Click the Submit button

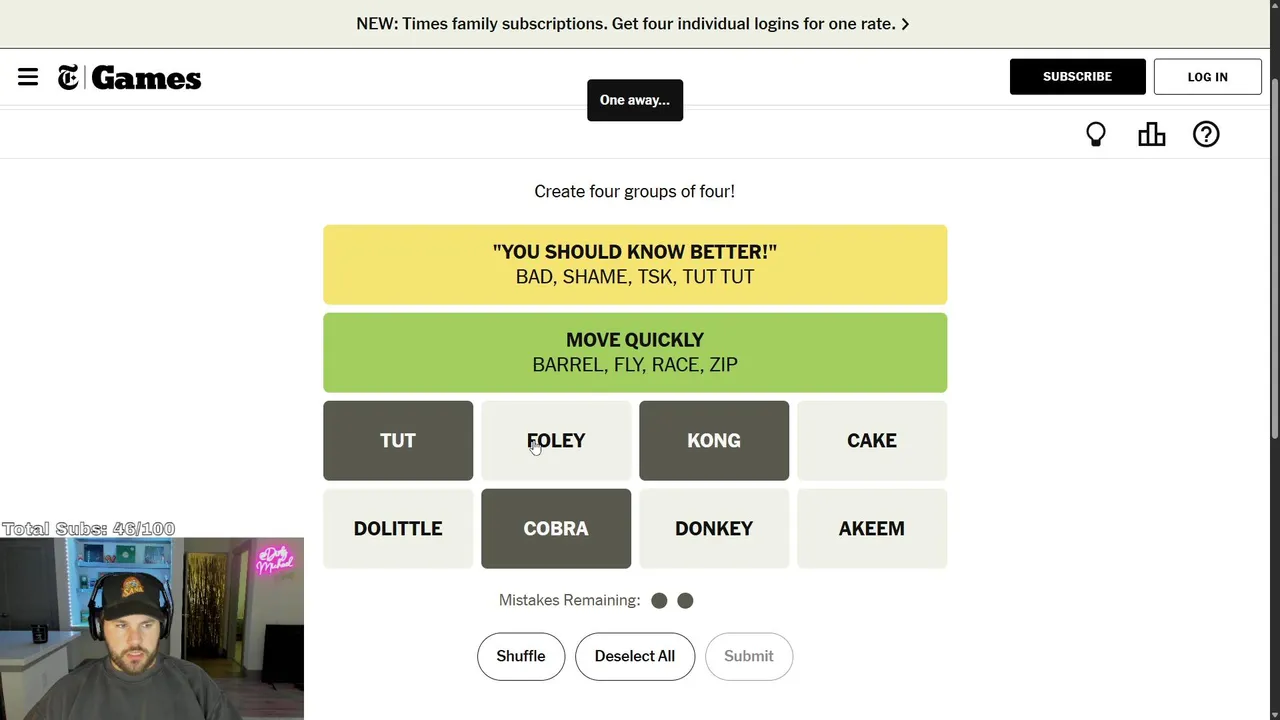pyautogui.click(x=749, y=656)
